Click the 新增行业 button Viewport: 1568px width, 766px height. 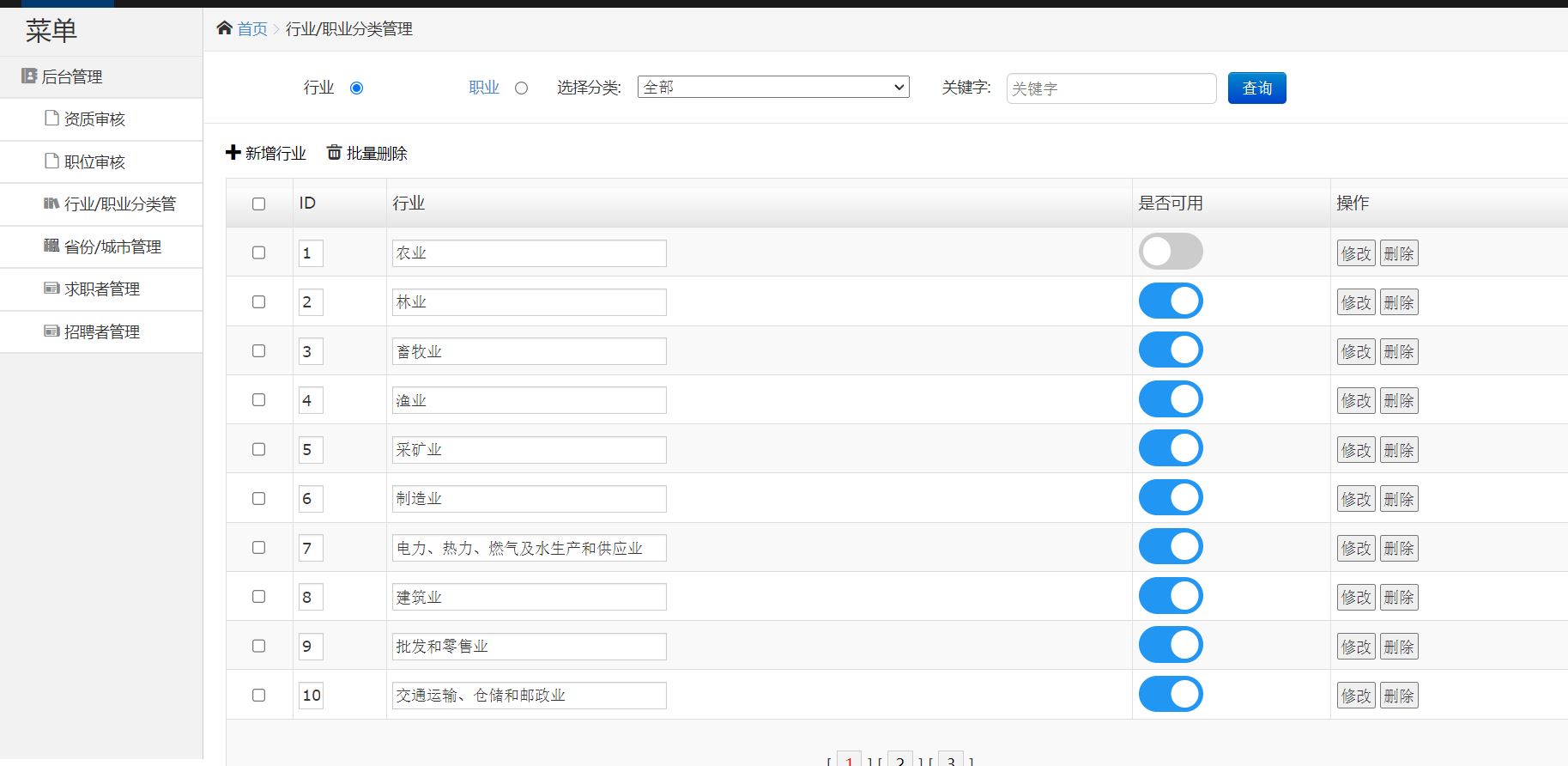pyautogui.click(x=266, y=153)
